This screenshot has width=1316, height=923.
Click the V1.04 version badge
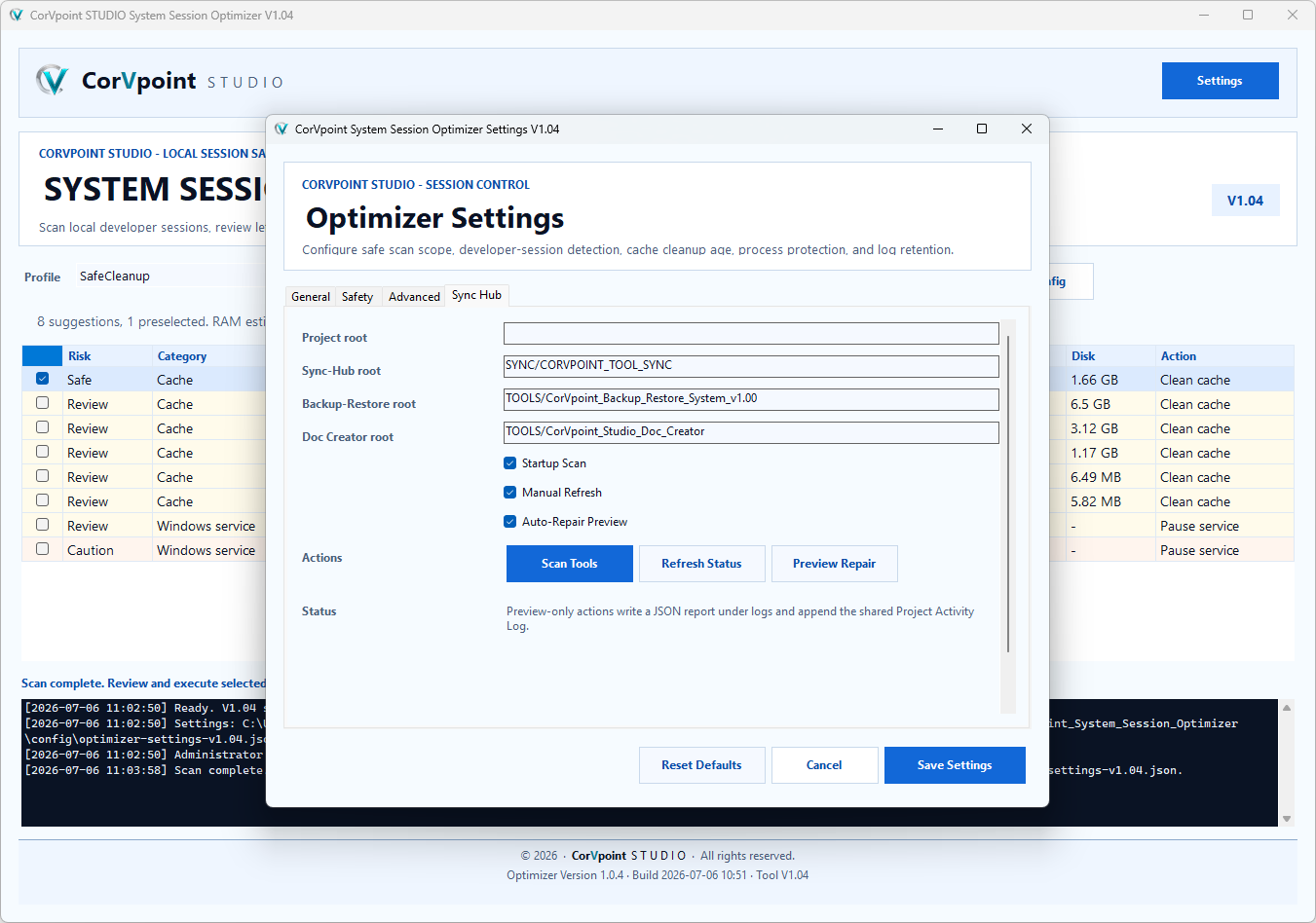tap(1245, 201)
